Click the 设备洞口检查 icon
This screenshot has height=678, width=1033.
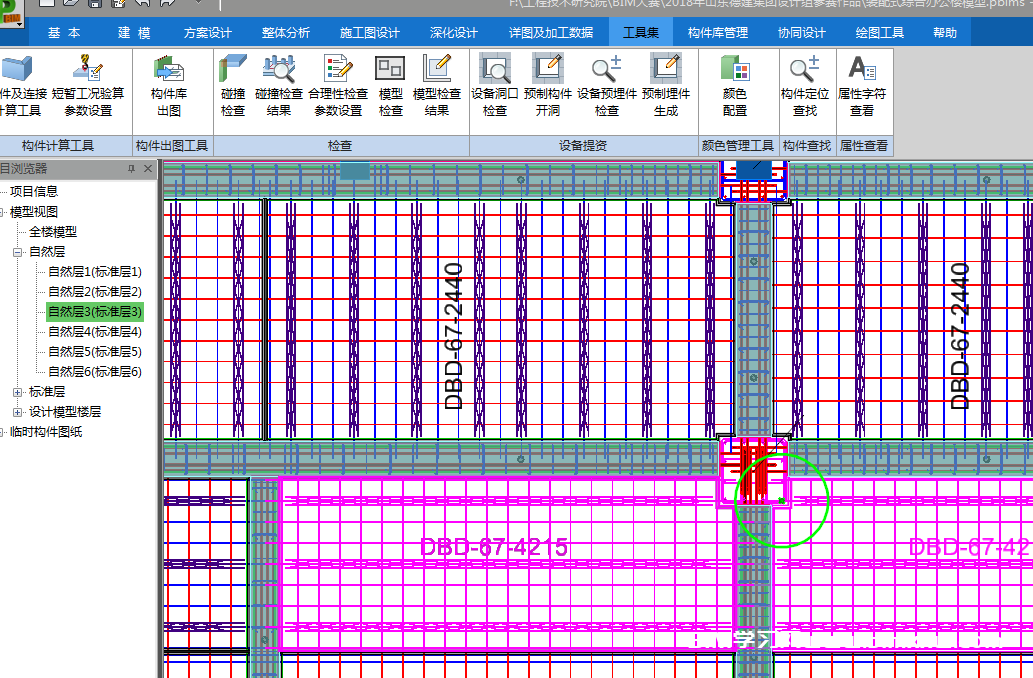coord(495,85)
